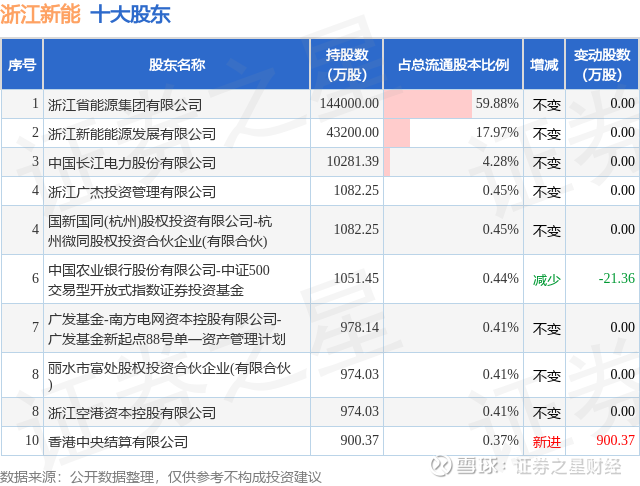640x486 pixels.
Task: Click holding value 1051.45
Action: [x=356, y=279]
